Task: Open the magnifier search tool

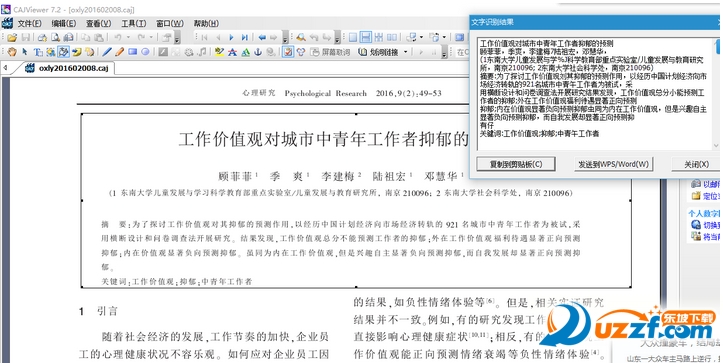Action: [x=301, y=37]
